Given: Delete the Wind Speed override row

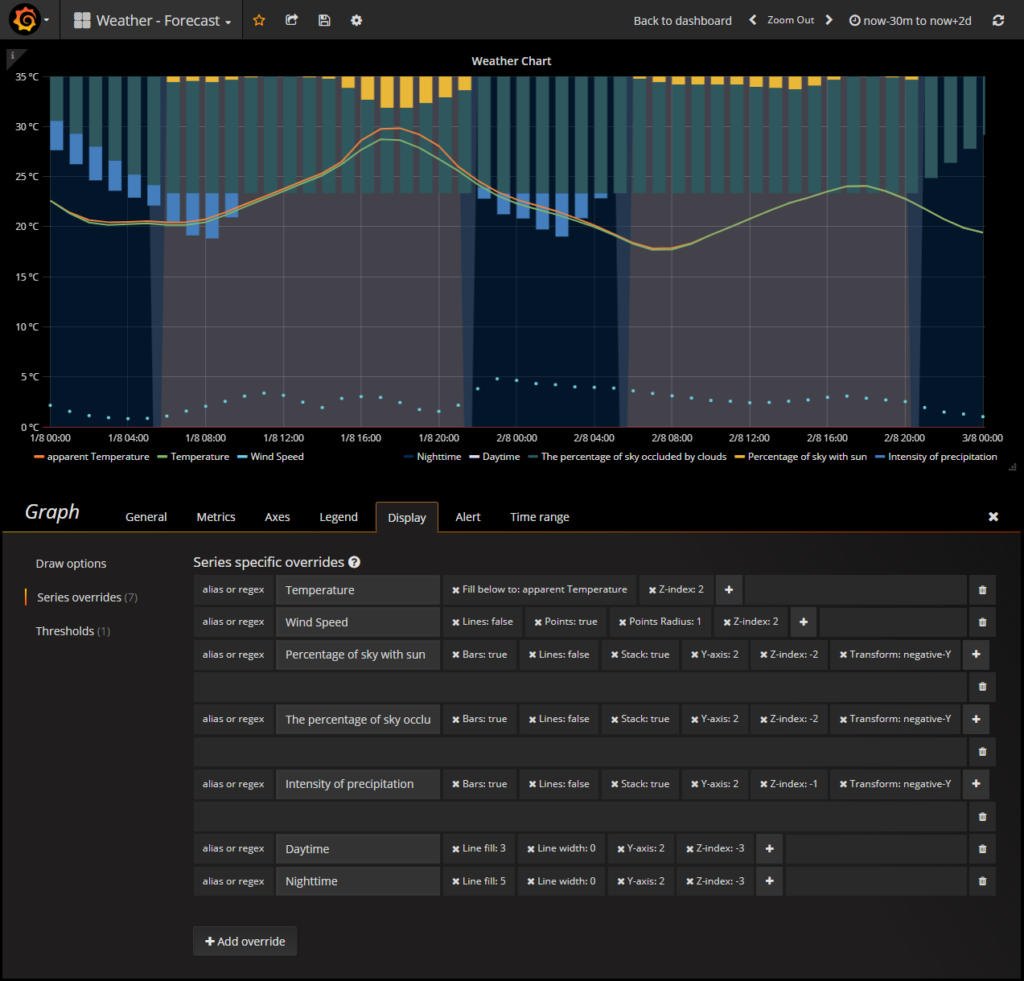Looking at the screenshot, I should (x=982, y=622).
